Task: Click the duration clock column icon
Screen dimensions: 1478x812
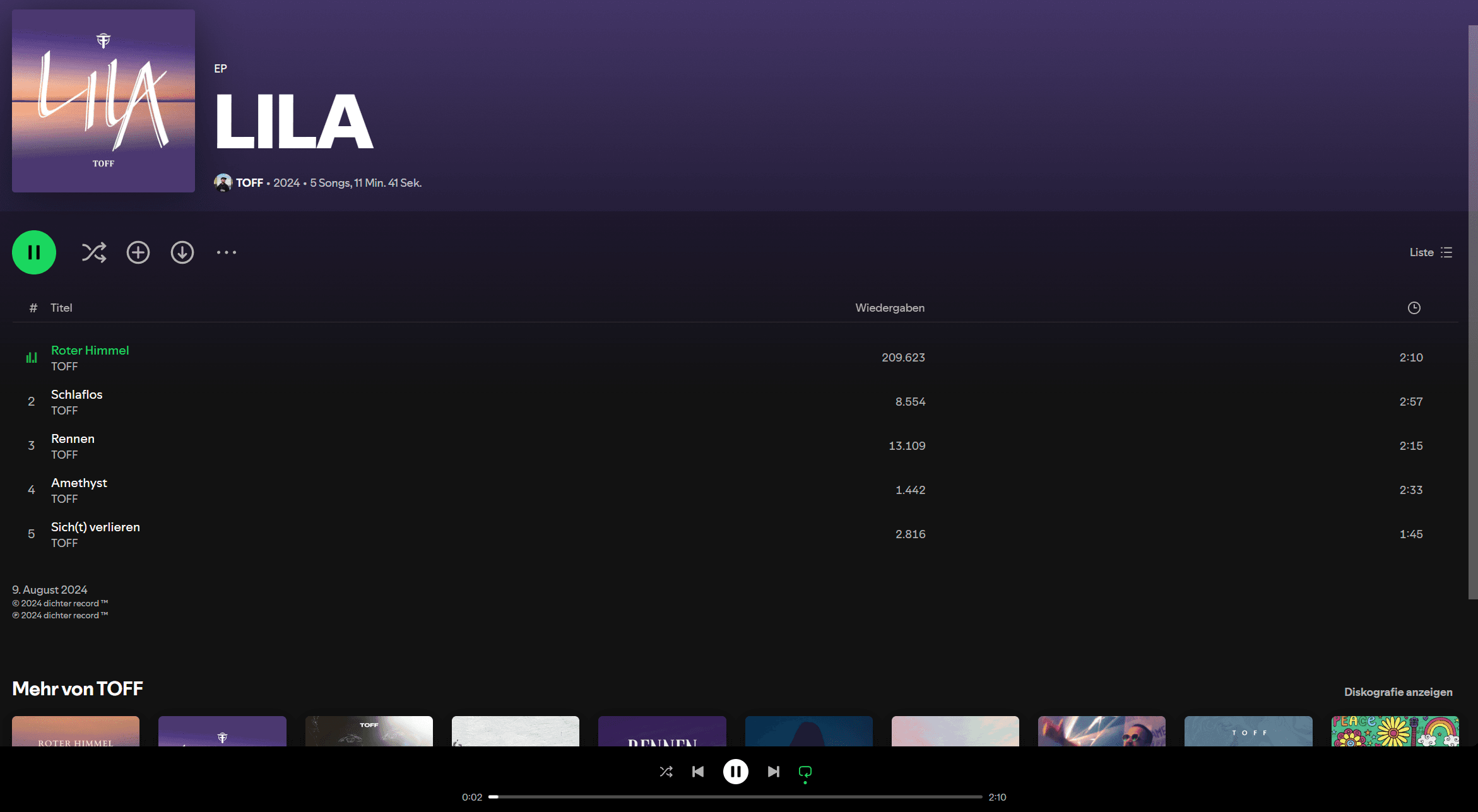Action: click(x=1414, y=308)
